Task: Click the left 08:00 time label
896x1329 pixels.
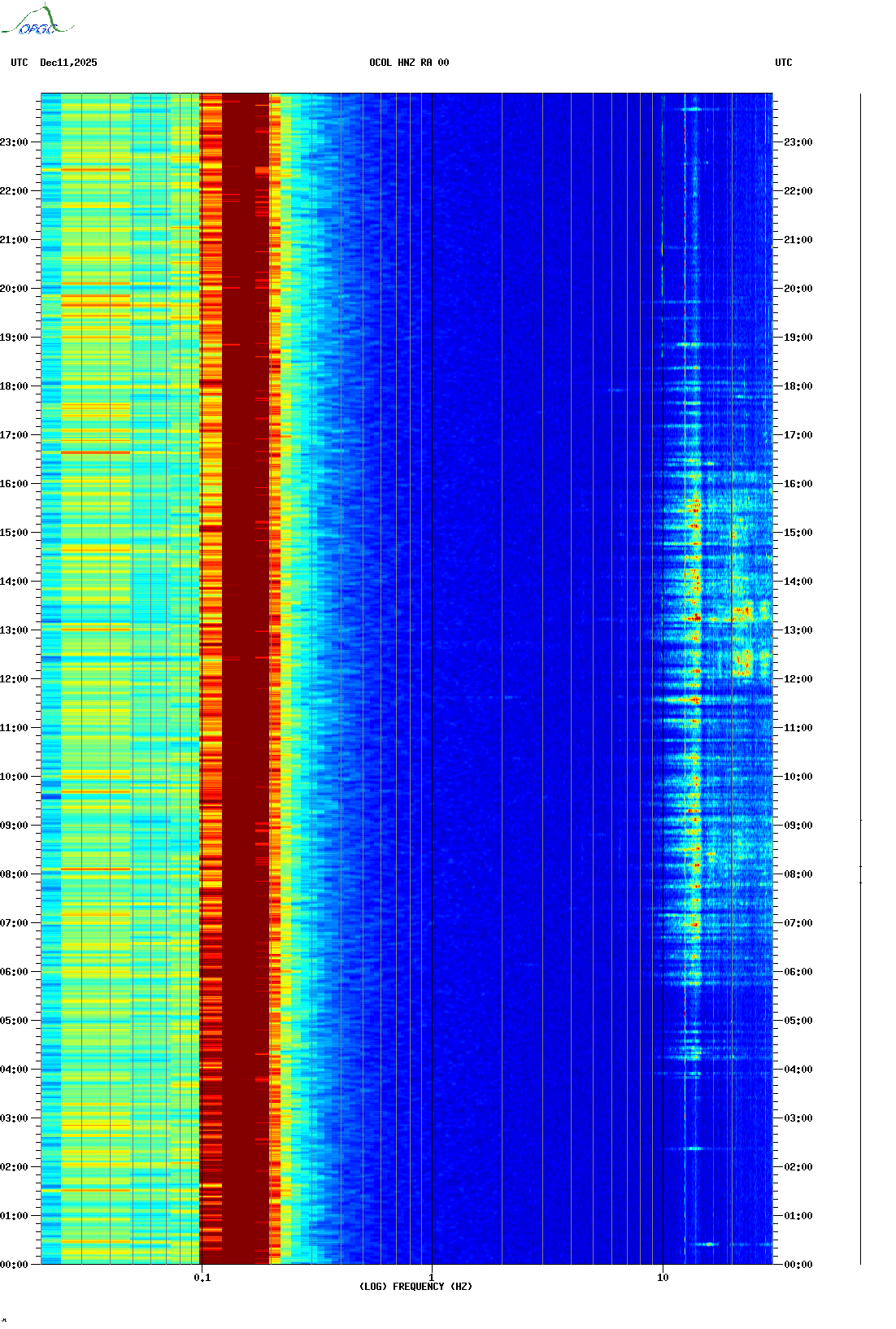Action: point(14,874)
